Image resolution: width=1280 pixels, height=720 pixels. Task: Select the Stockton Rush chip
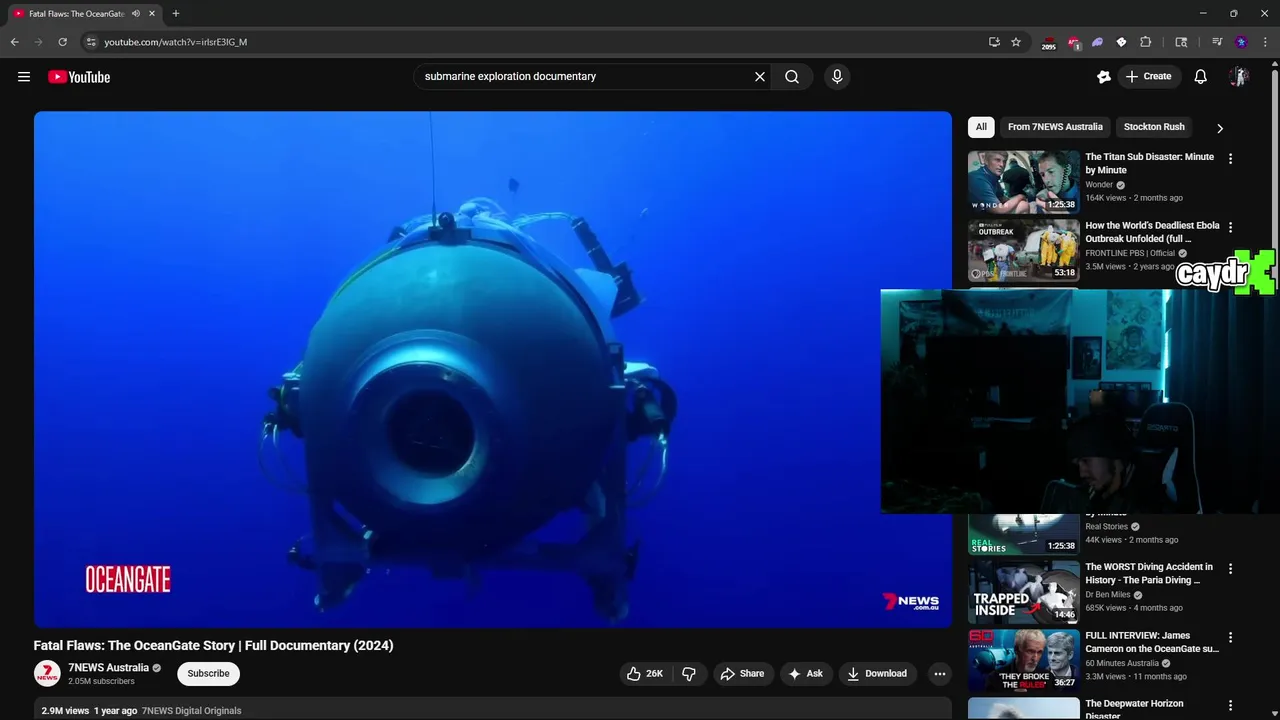(x=1154, y=127)
